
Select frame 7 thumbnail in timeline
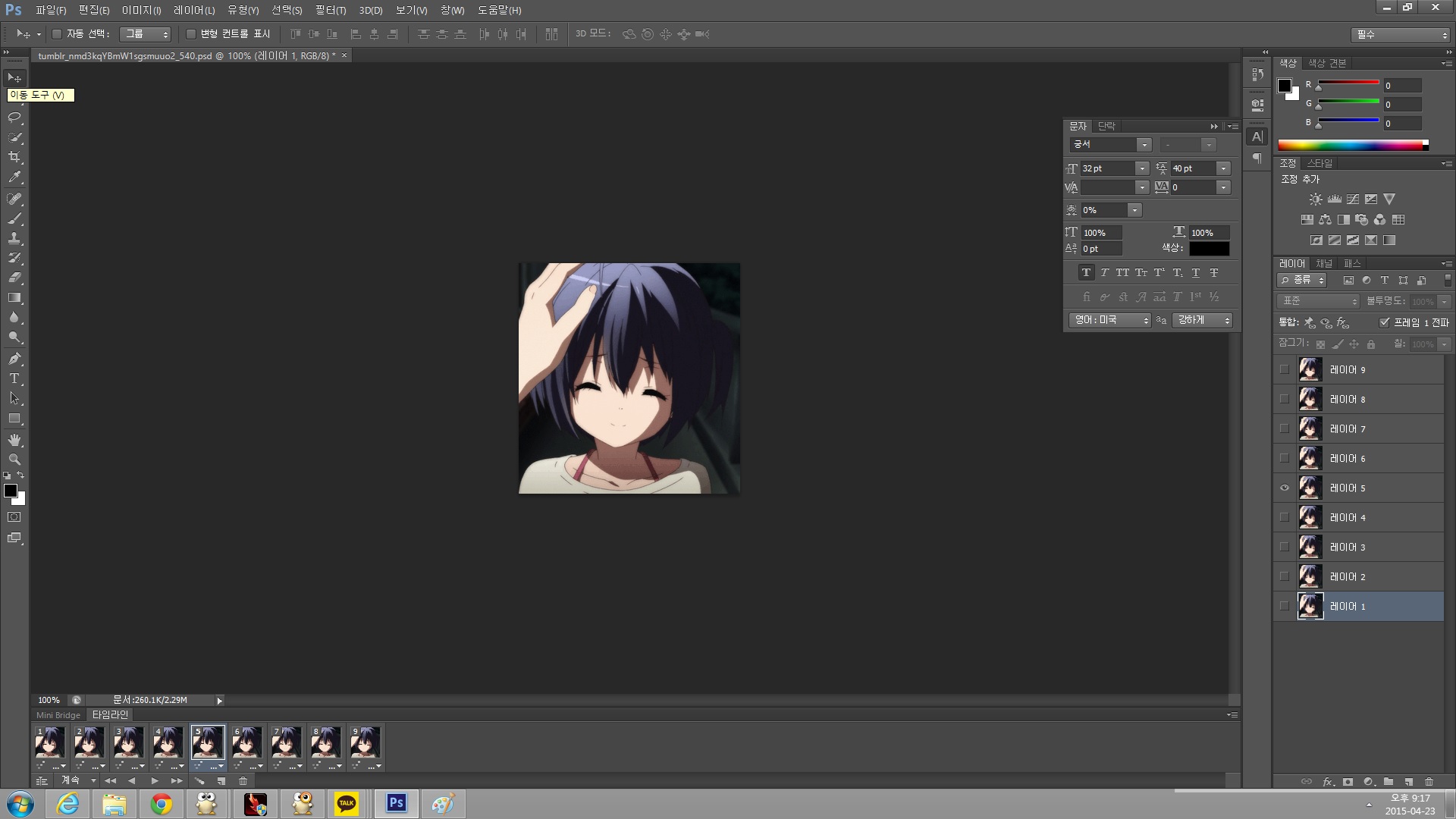tap(287, 742)
